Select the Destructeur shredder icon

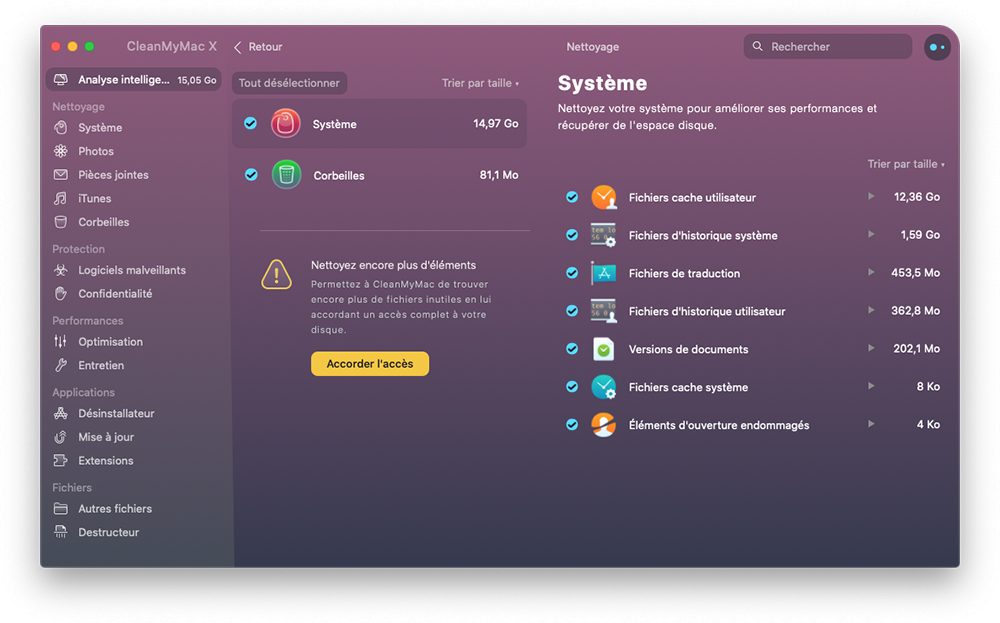coord(61,532)
